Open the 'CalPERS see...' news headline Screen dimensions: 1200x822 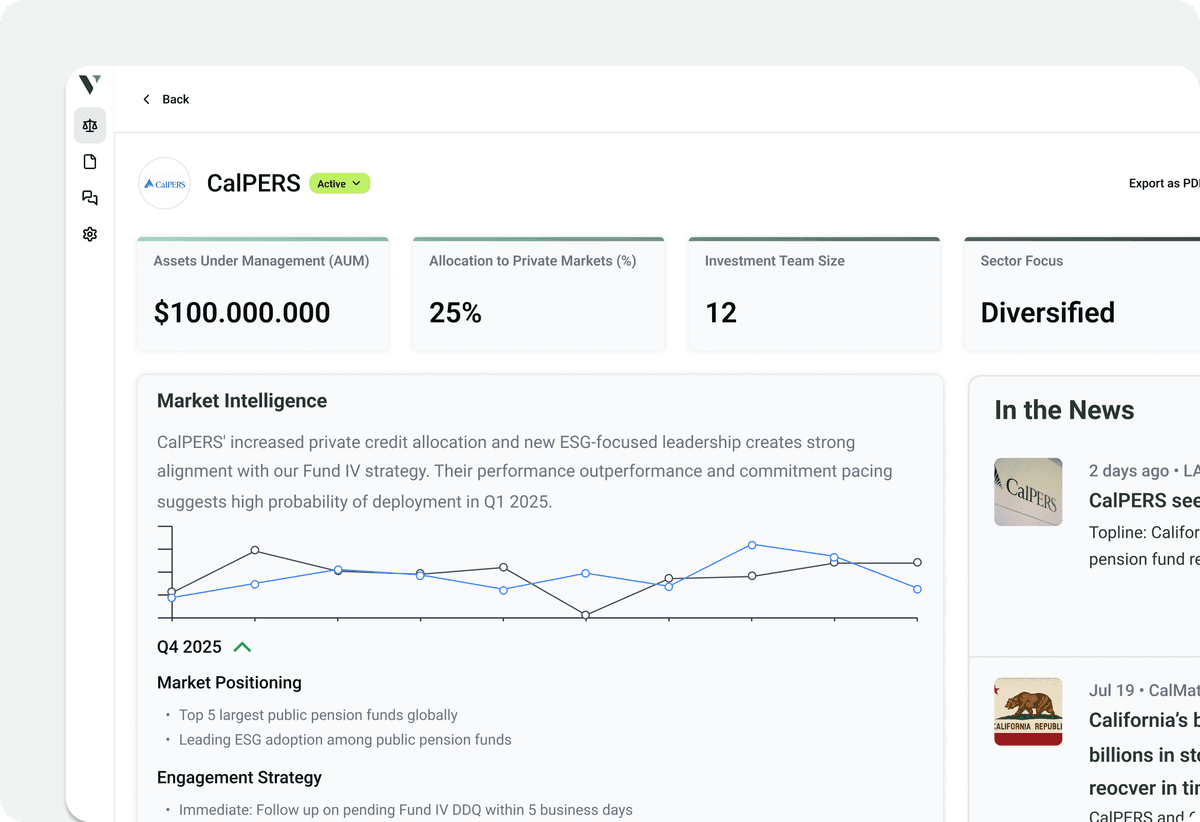pos(1143,501)
